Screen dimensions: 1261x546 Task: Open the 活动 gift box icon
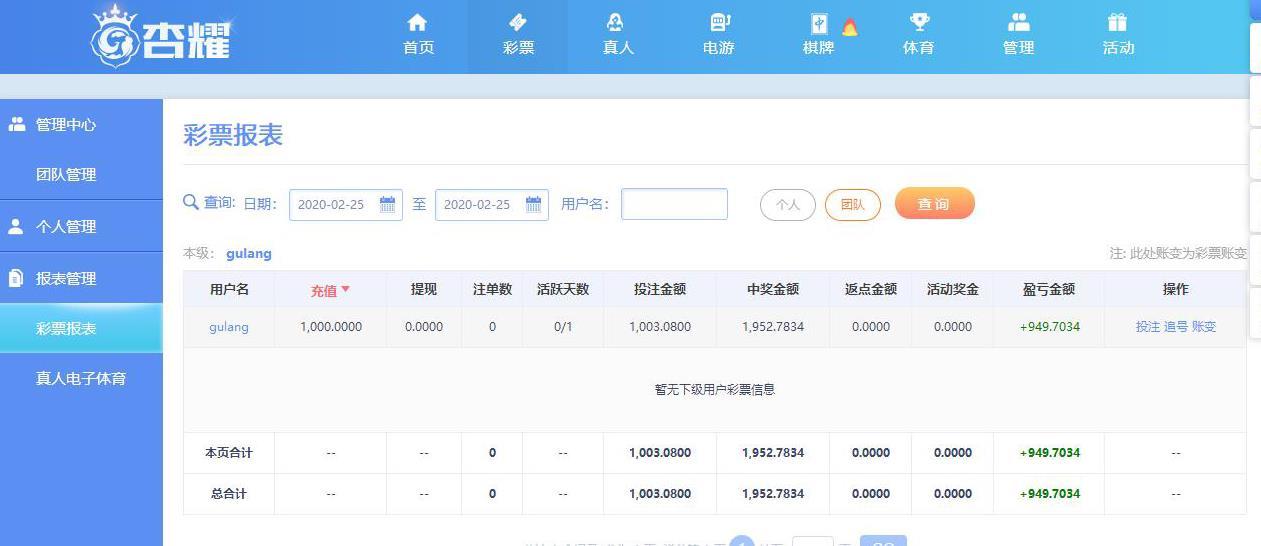coord(1117,23)
